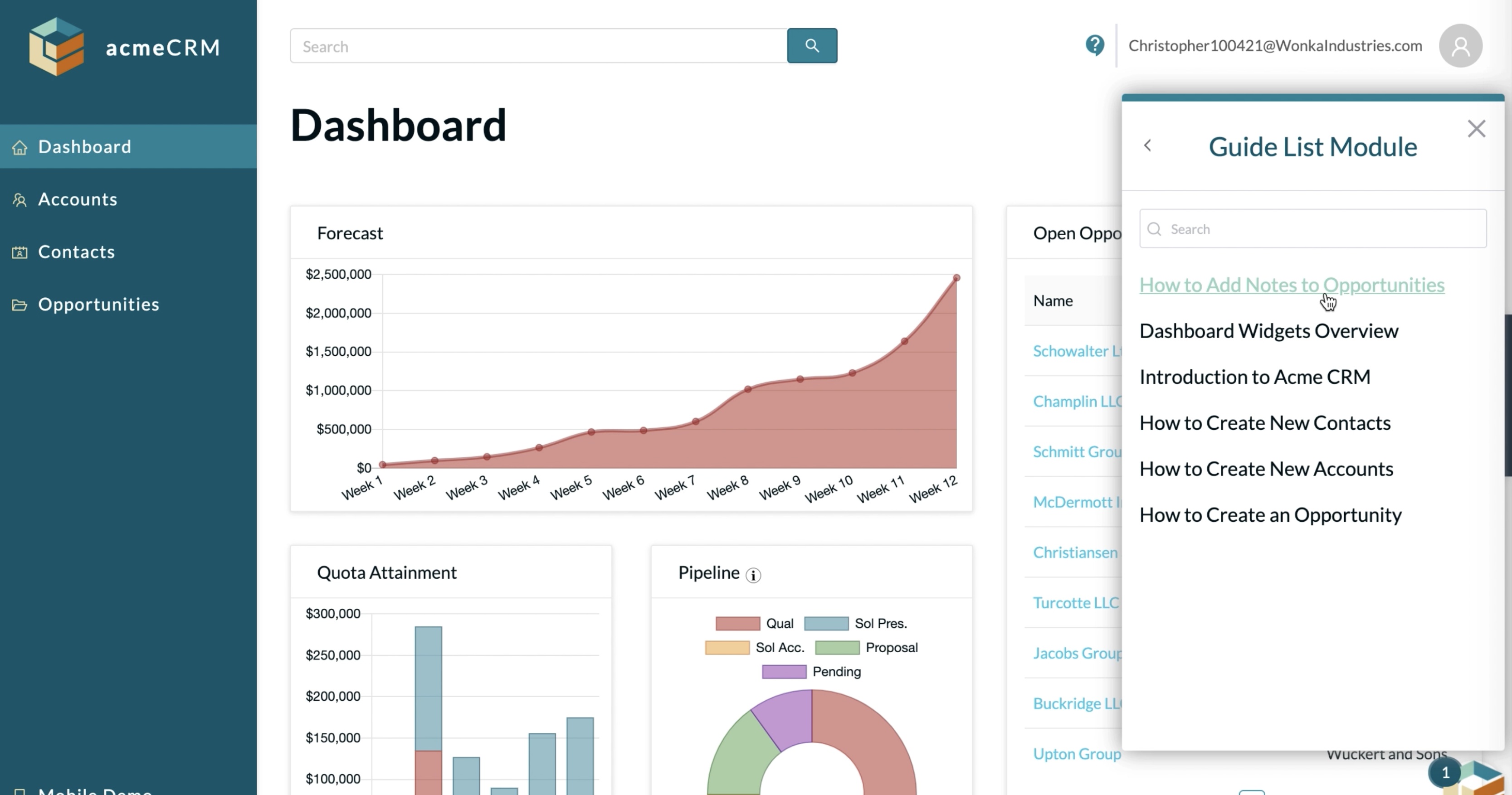
Task: Select Contacts sidebar item
Action: pos(76,252)
